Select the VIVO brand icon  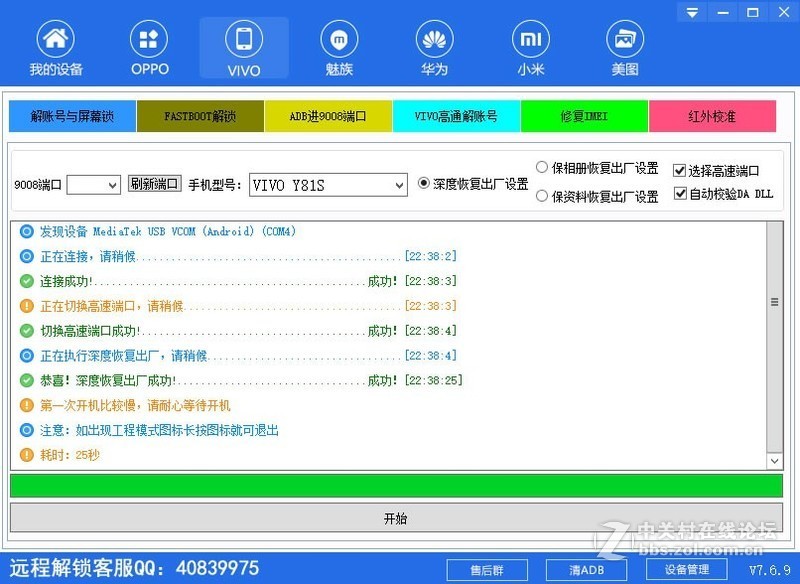pyautogui.click(x=244, y=47)
